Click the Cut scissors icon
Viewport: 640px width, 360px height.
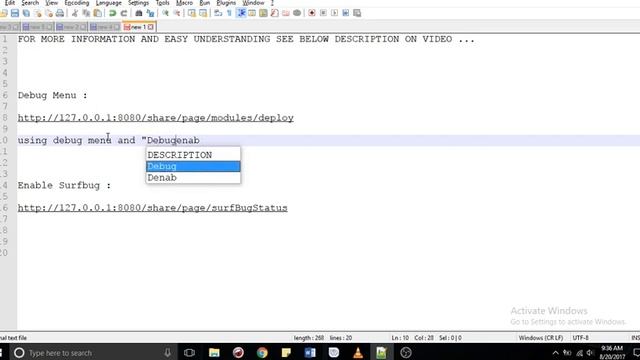pos(75,13)
